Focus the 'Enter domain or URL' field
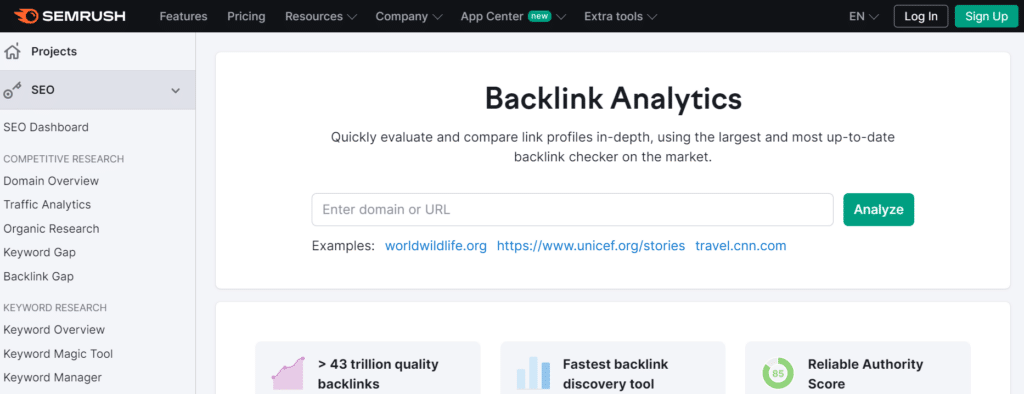Image resolution: width=1024 pixels, height=394 pixels. tap(572, 210)
